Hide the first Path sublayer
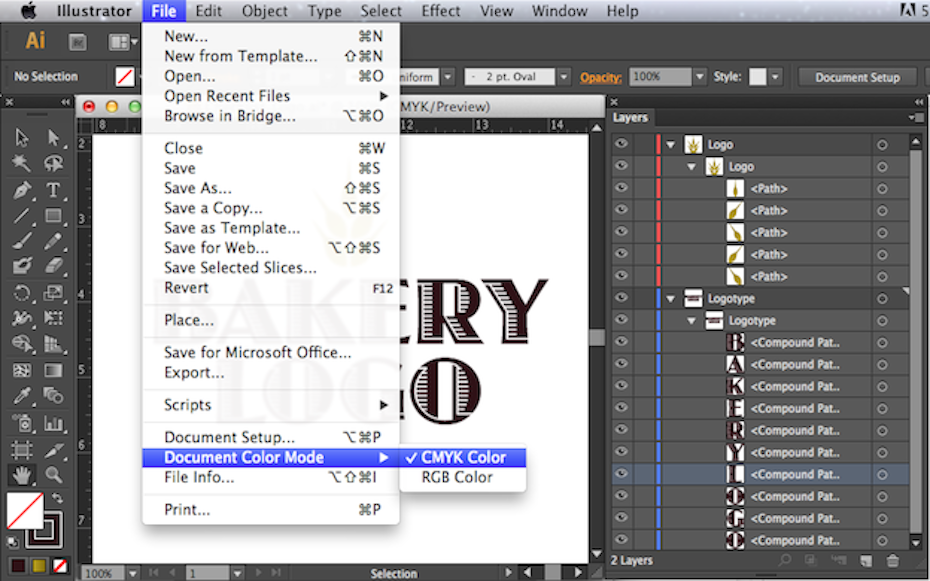Viewport: 930px width, 581px height. click(x=622, y=189)
